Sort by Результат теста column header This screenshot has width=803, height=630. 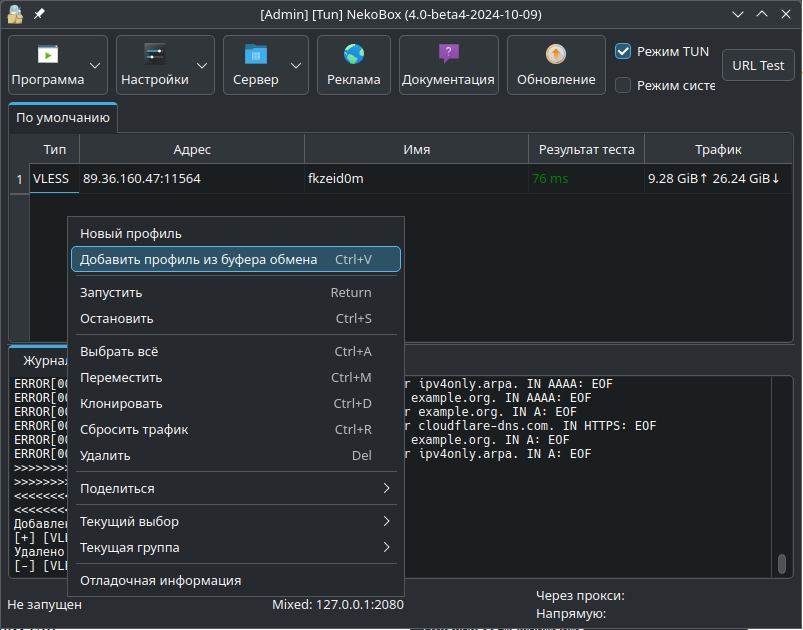[586, 150]
